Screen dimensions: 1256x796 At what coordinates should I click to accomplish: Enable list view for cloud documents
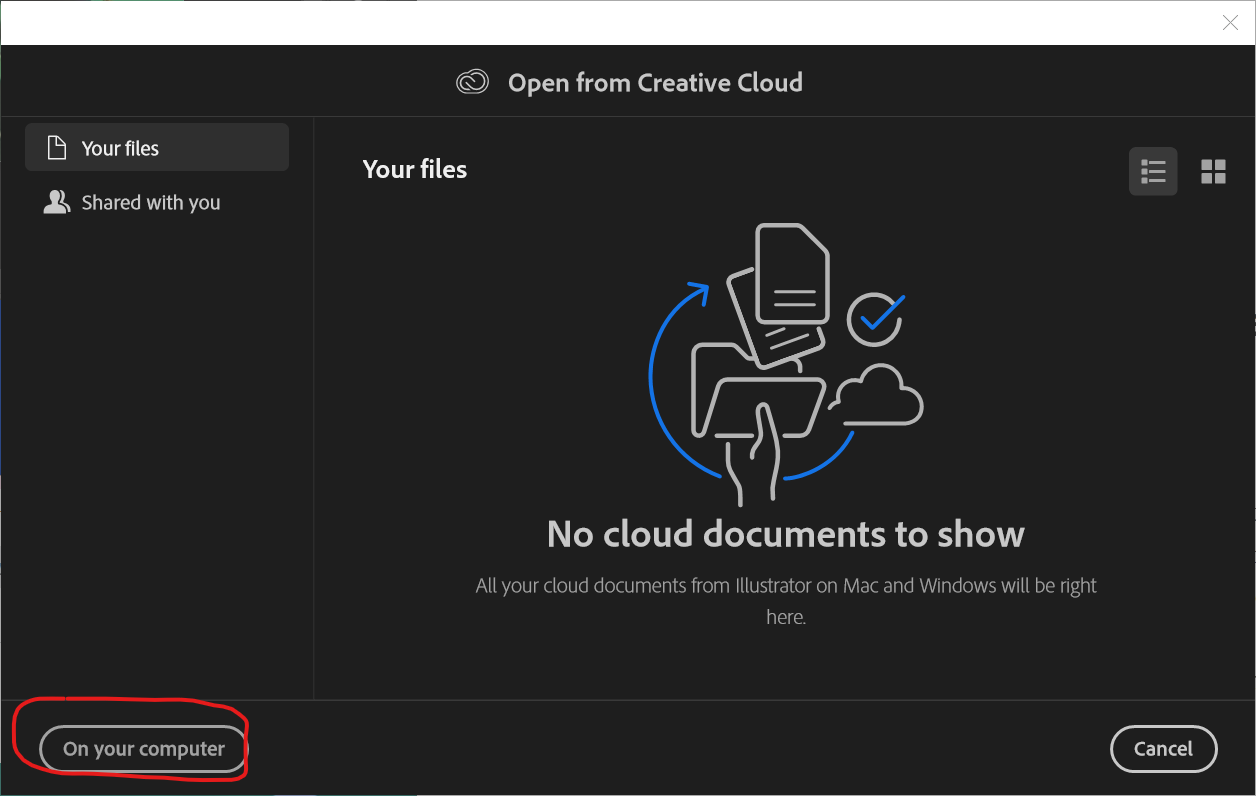click(x=1153, y=171)
